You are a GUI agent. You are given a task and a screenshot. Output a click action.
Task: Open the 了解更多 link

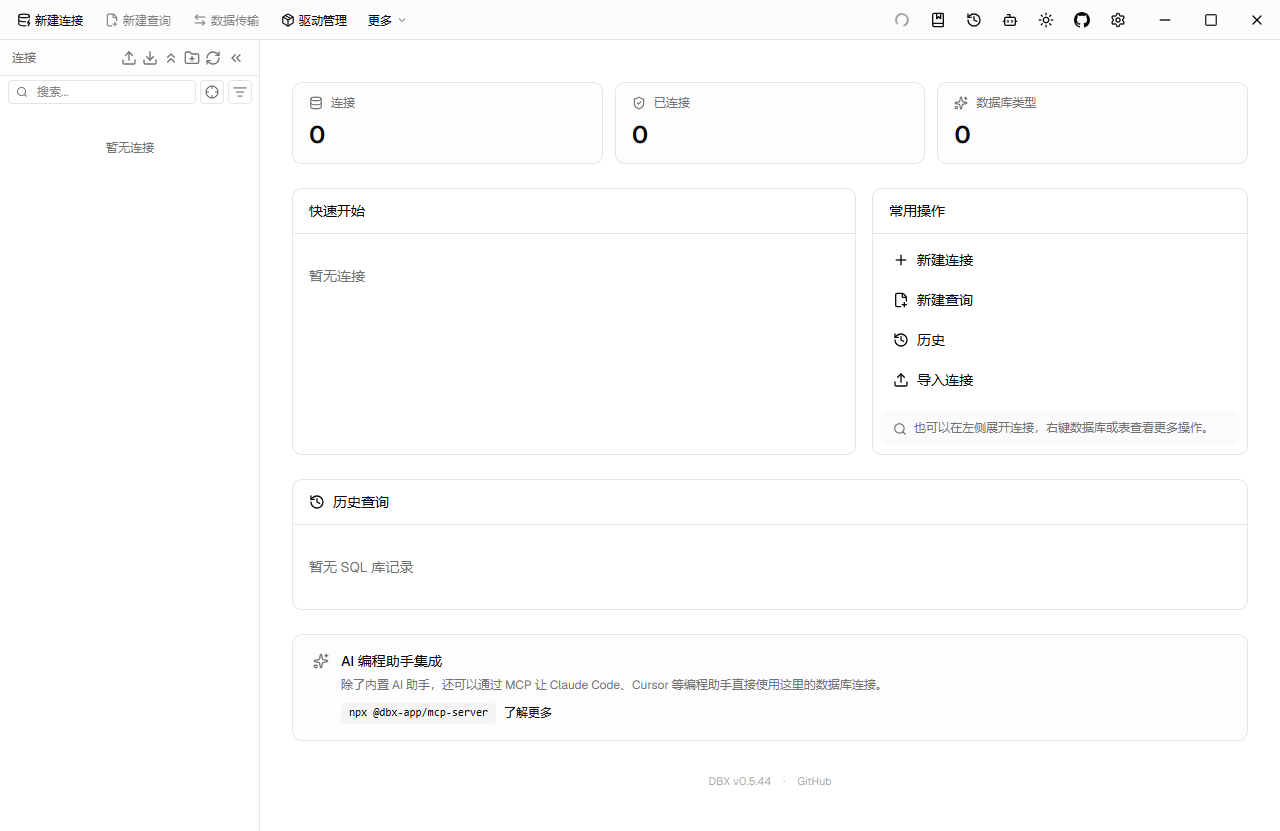[528, 713]
